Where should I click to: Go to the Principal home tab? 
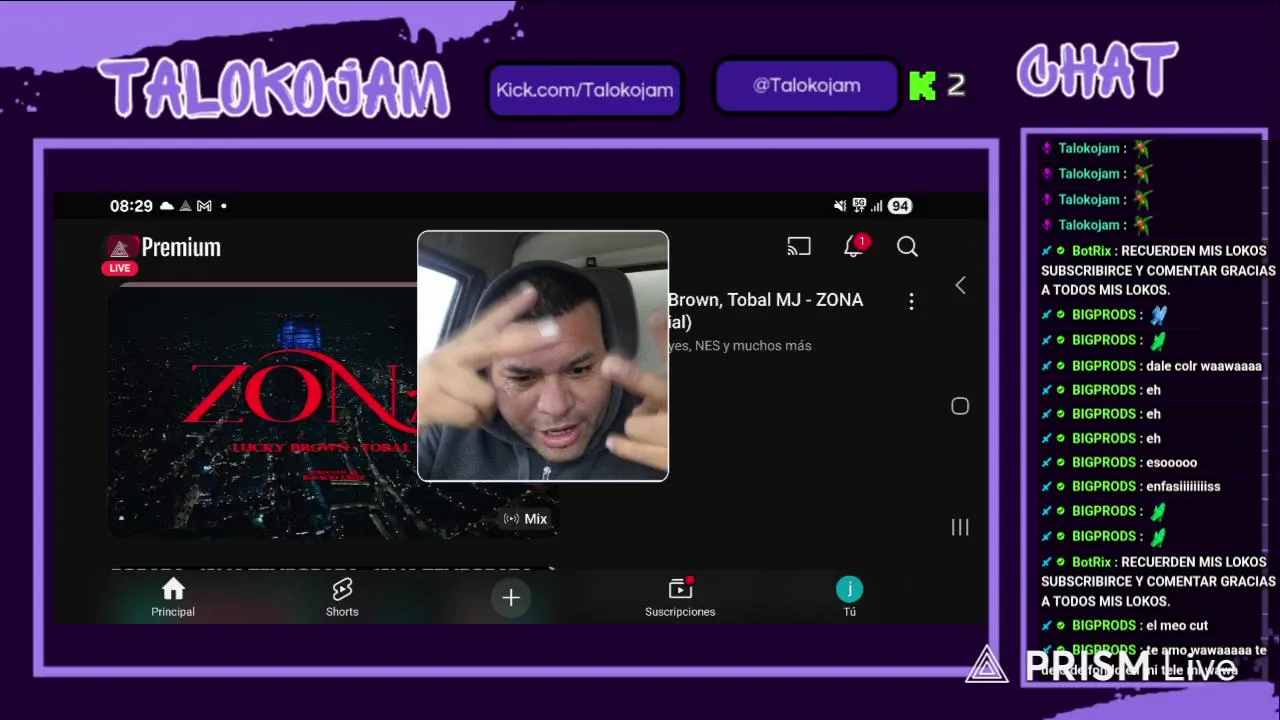point(173,597)
